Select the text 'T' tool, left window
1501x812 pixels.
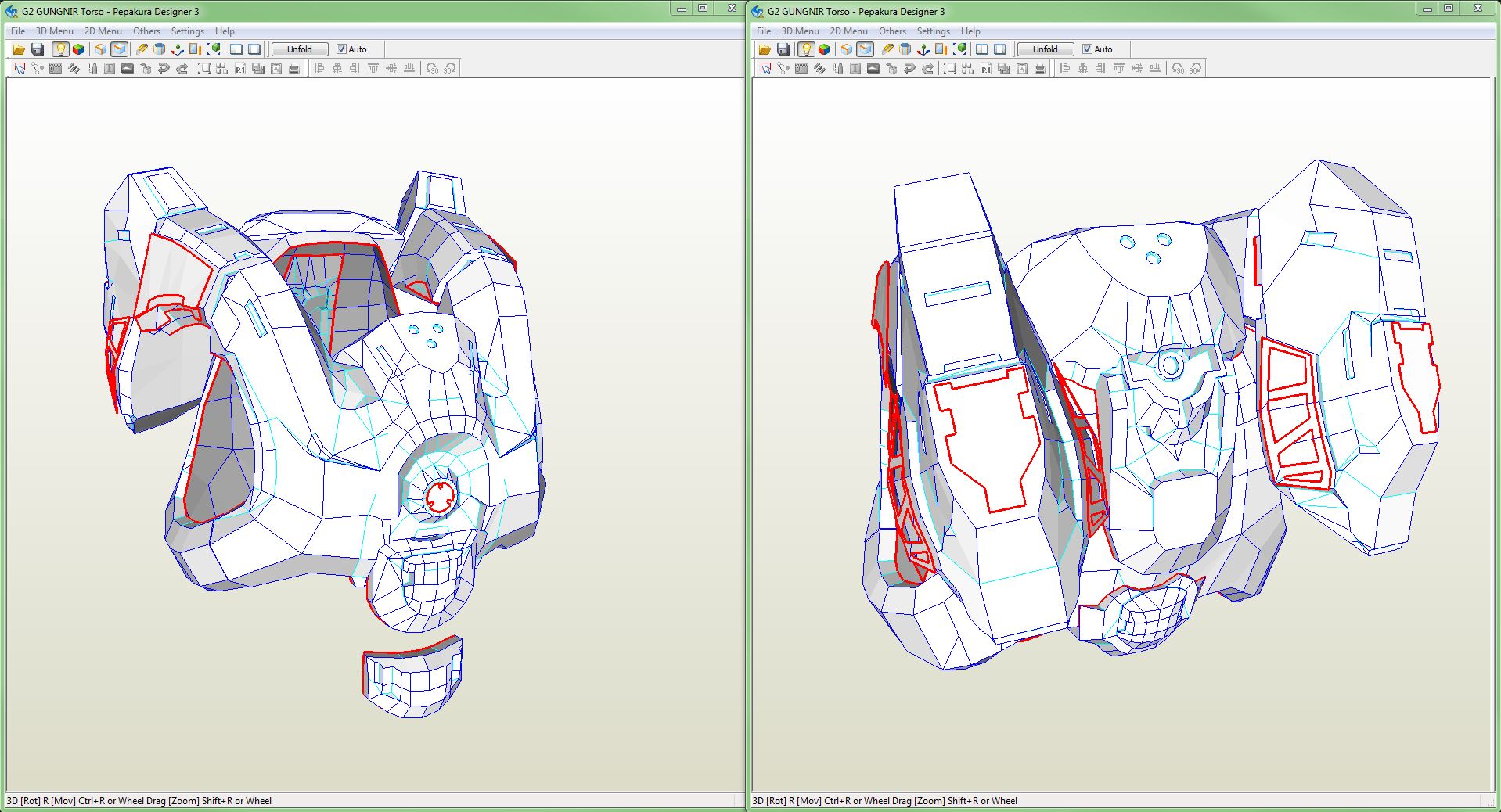click(x=110, y=69)
